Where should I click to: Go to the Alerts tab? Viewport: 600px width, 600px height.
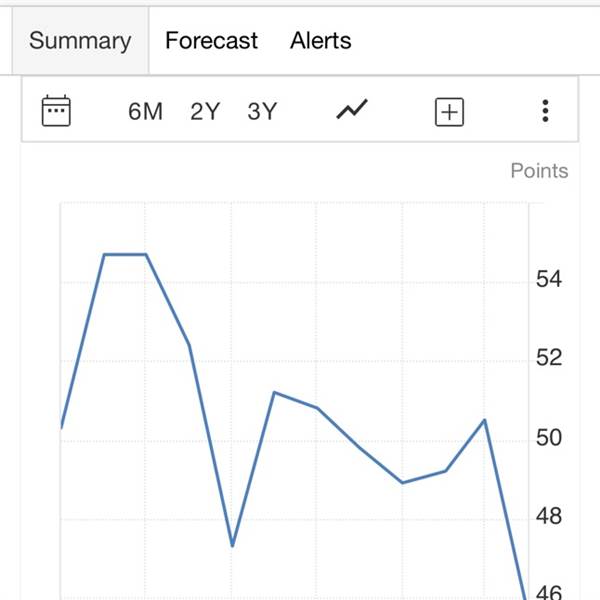321,41
